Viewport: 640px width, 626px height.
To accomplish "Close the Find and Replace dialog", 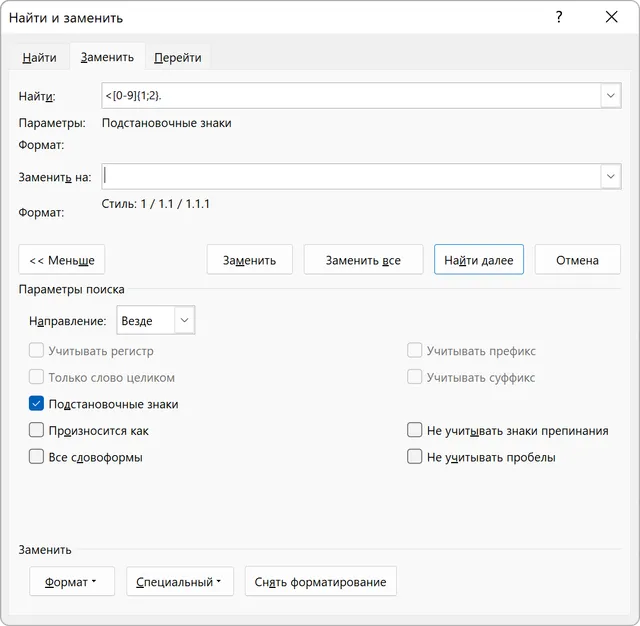I will (611, 17).
